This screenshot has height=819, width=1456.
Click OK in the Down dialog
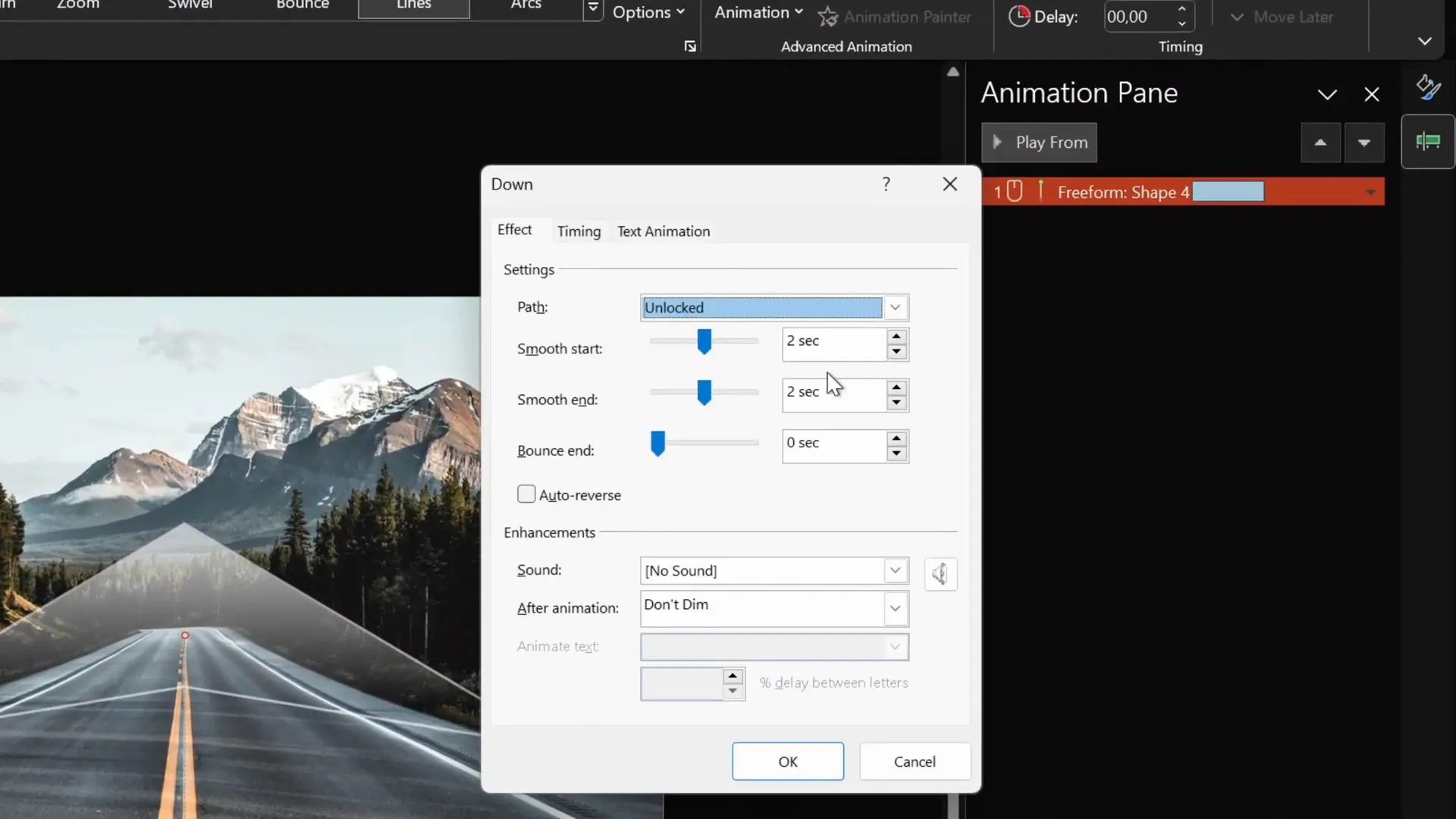point(787,761)
